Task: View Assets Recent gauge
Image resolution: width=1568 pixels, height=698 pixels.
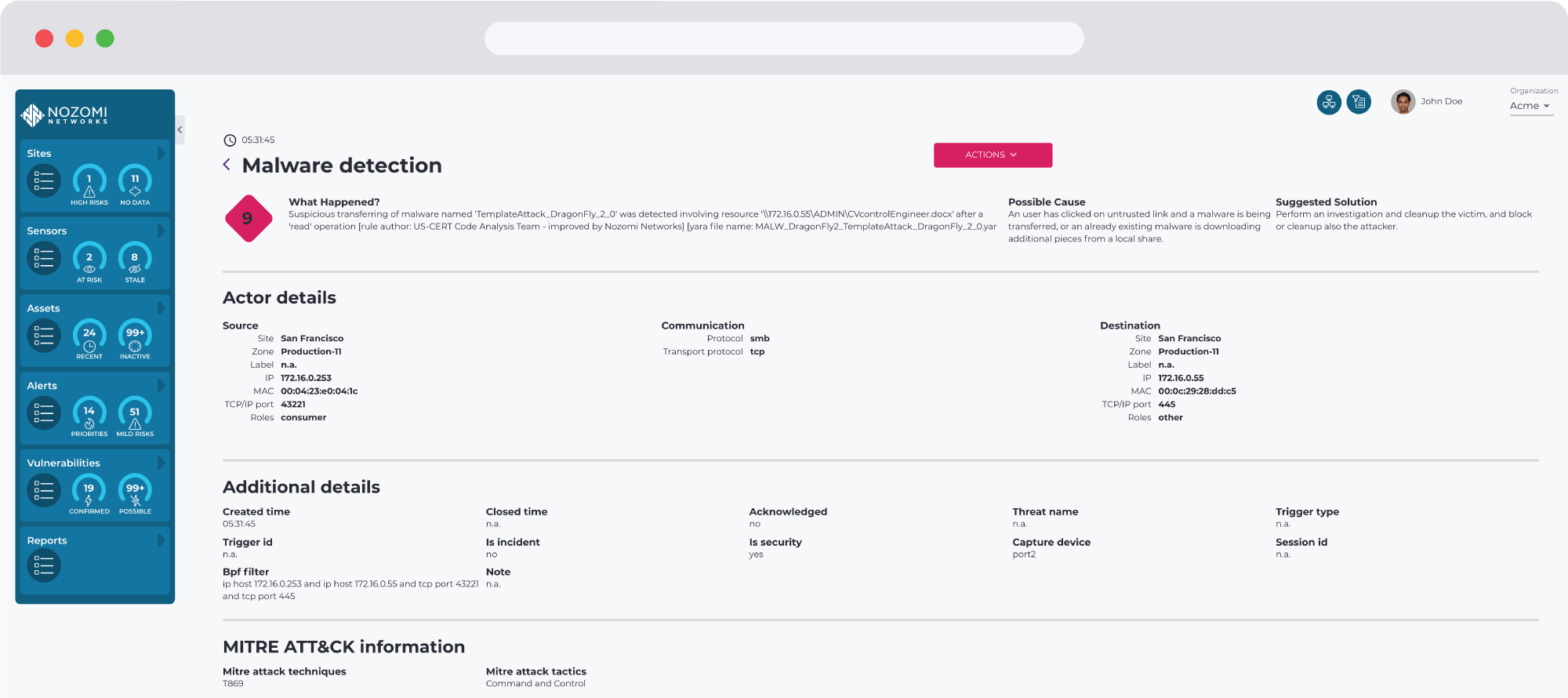Action: click(x=89, y=337)
